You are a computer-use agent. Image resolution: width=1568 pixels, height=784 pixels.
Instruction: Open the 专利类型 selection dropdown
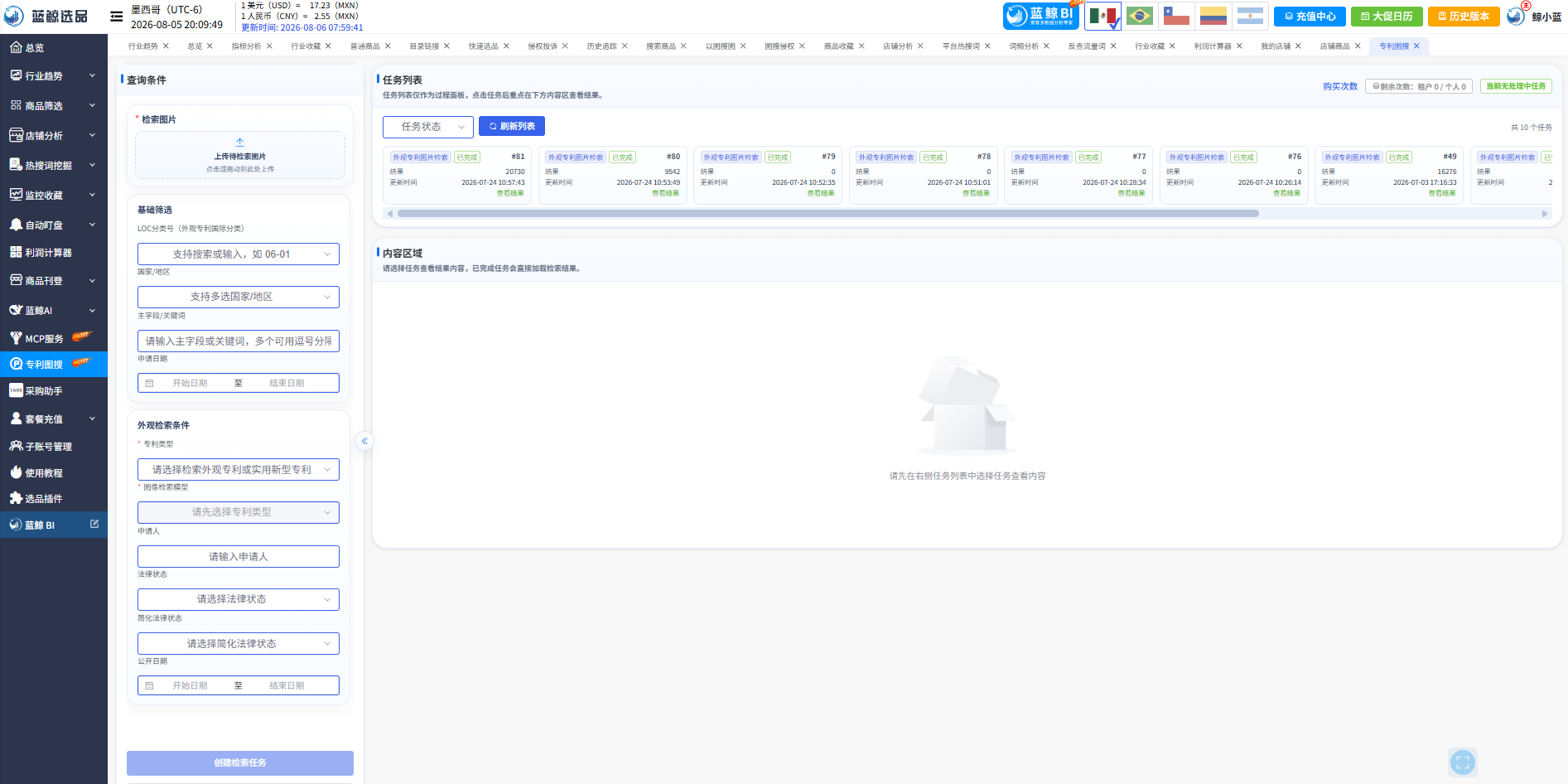(239, 470)
